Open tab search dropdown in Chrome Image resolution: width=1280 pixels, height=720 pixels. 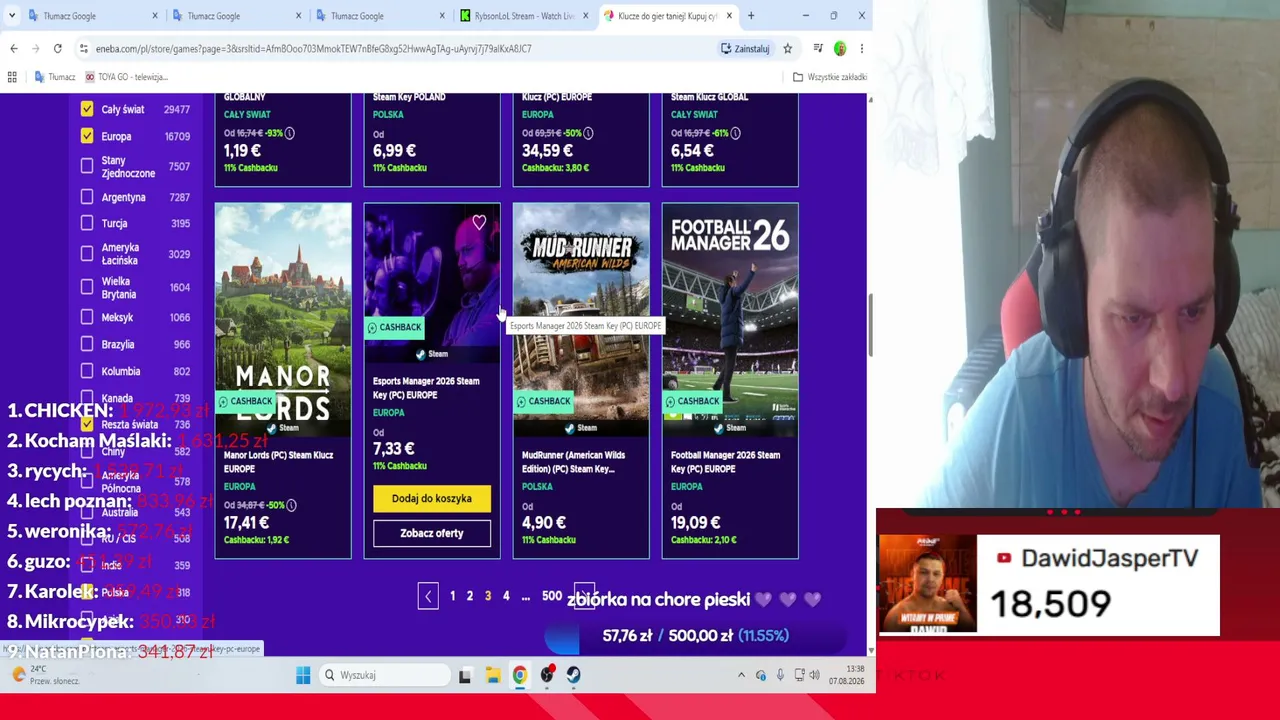[x=12, y=16]
